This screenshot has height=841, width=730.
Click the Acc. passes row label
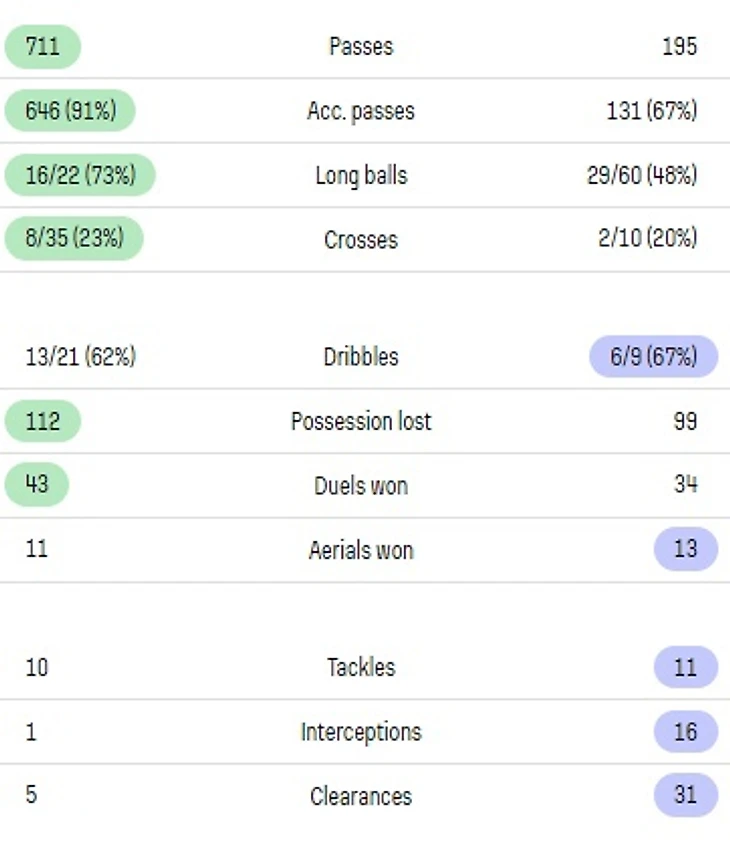[x=361, y=111]
